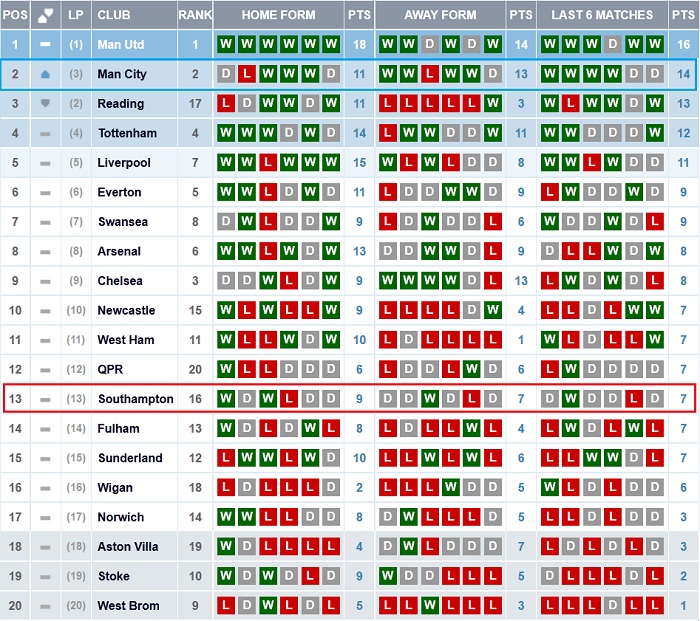Sort by the AWAY FORM column header
The image size is (700, 621).
click(x=440, y=15)
